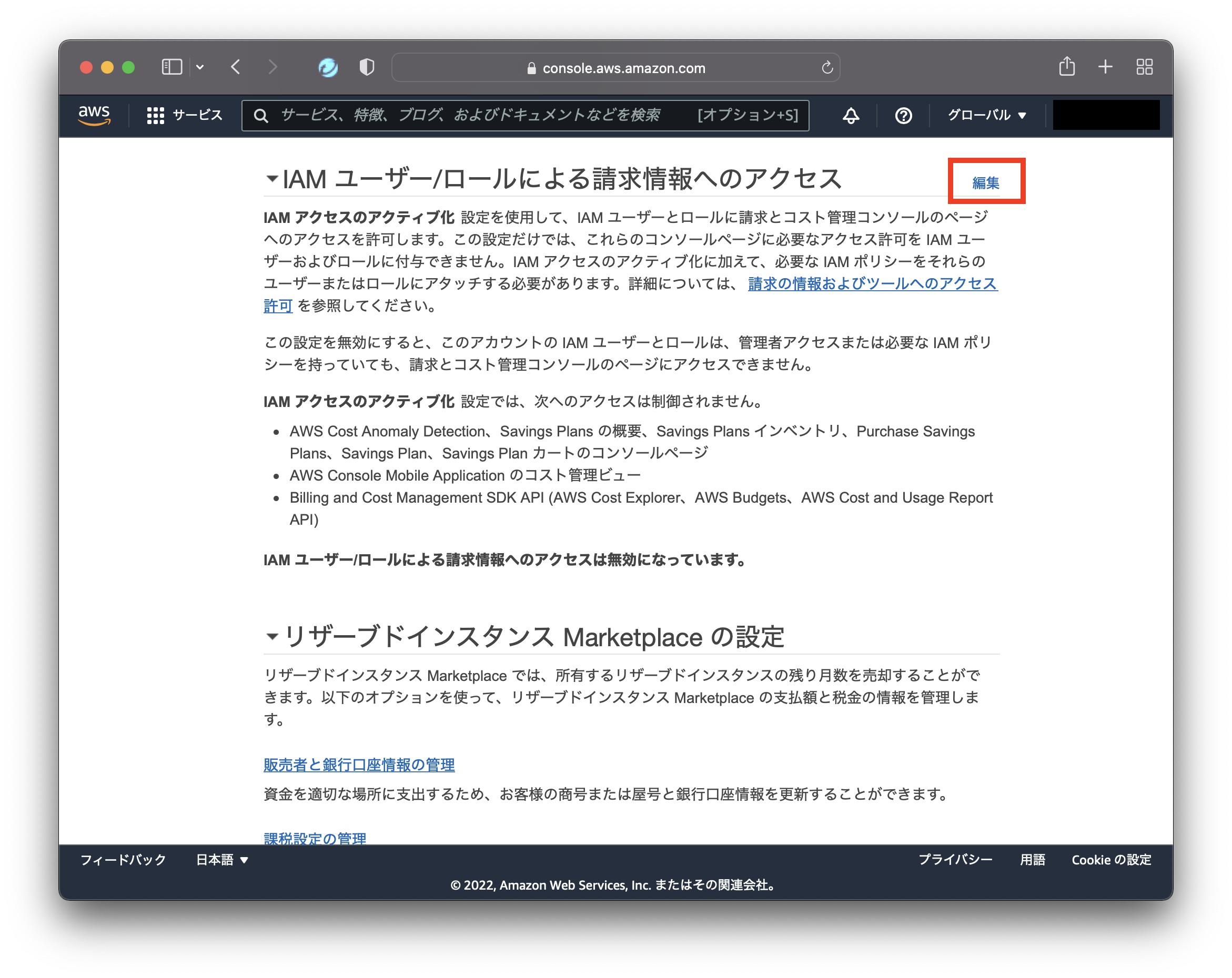Toggle the Safari sidebar icon
Viewport: 1232px width, 978px height.
(171, 66)
